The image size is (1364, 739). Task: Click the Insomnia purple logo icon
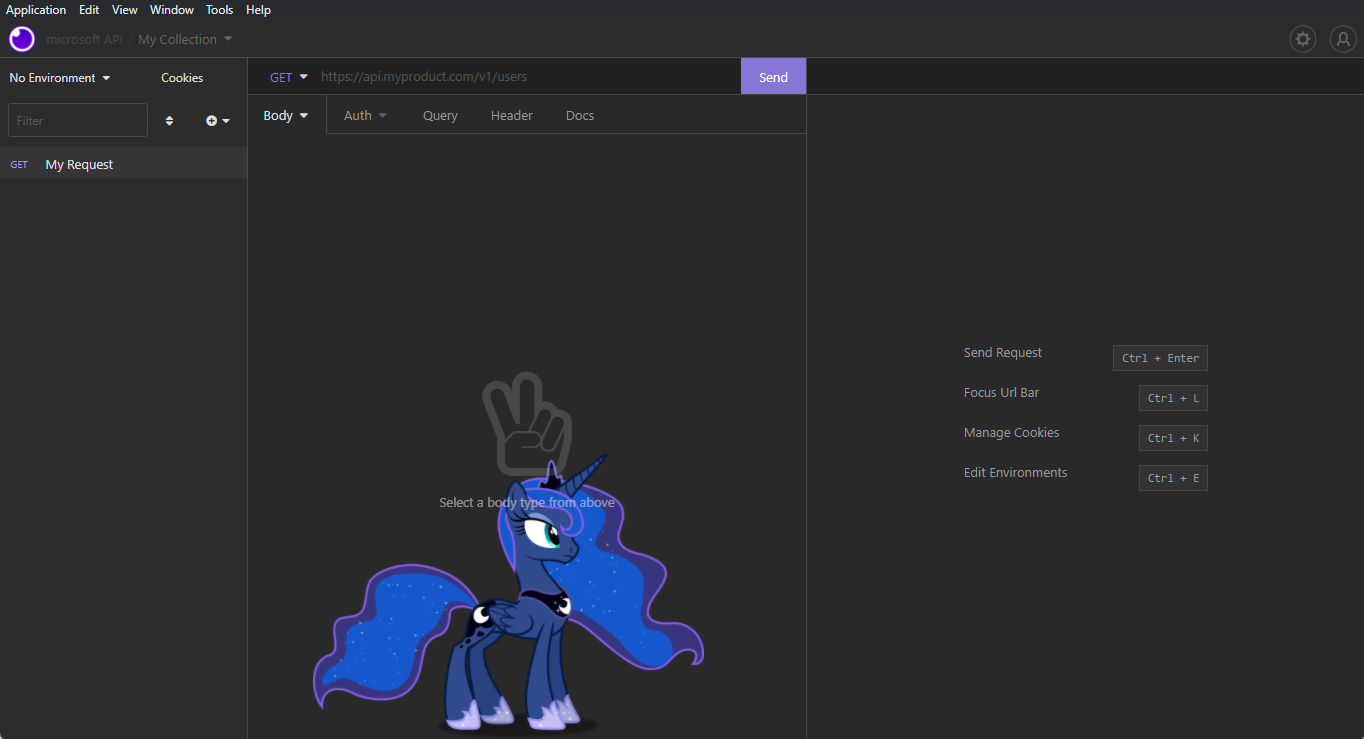point(22,39)
